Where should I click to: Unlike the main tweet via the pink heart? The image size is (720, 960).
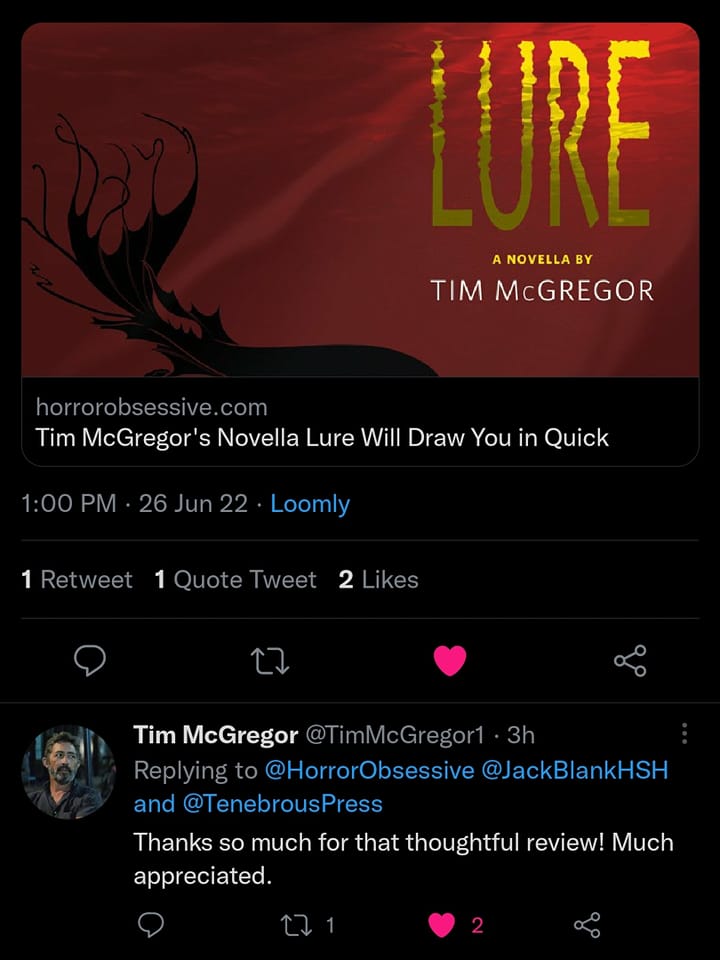point(450,661)
